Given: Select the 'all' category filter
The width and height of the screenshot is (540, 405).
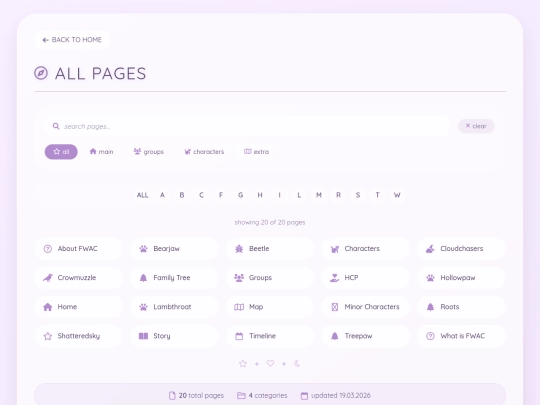Looking at the screenshot, I should click(61, 152).
